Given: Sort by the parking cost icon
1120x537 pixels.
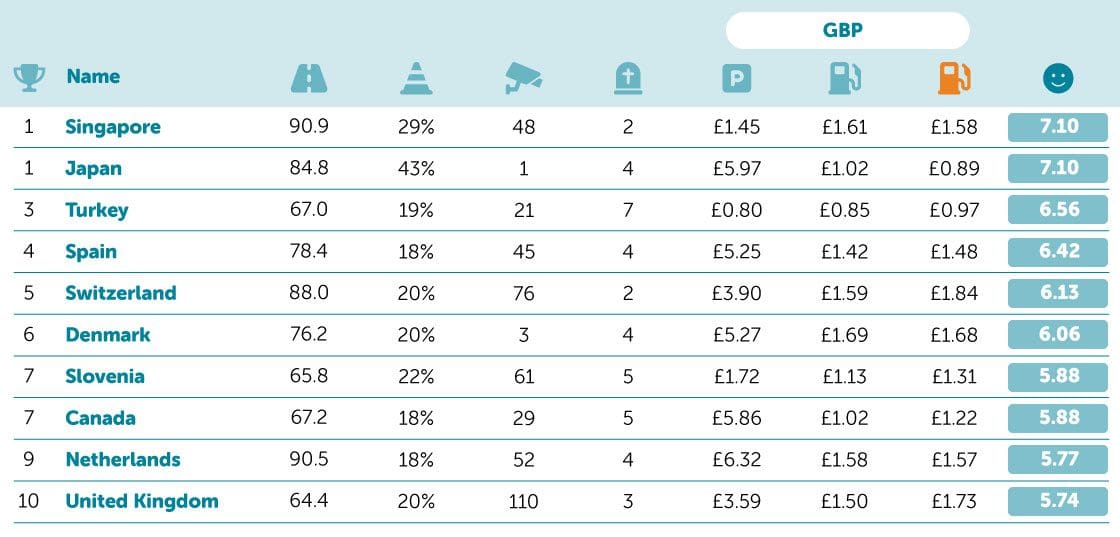Looking at the screenshot, I should click(x=737, y=78).
